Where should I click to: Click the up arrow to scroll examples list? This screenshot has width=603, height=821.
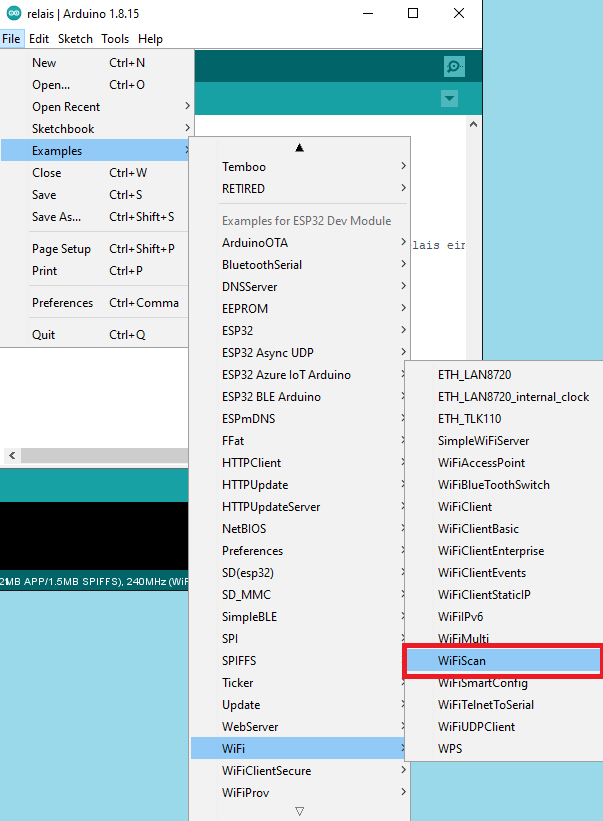point(299,148)
